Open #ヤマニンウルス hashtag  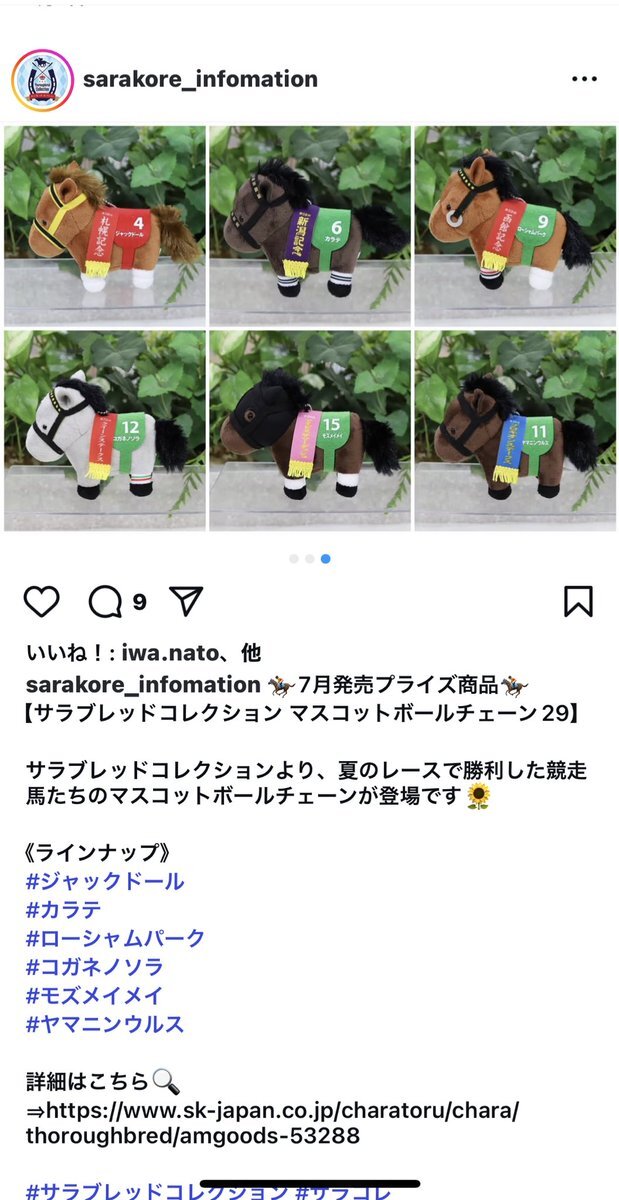105,1024
